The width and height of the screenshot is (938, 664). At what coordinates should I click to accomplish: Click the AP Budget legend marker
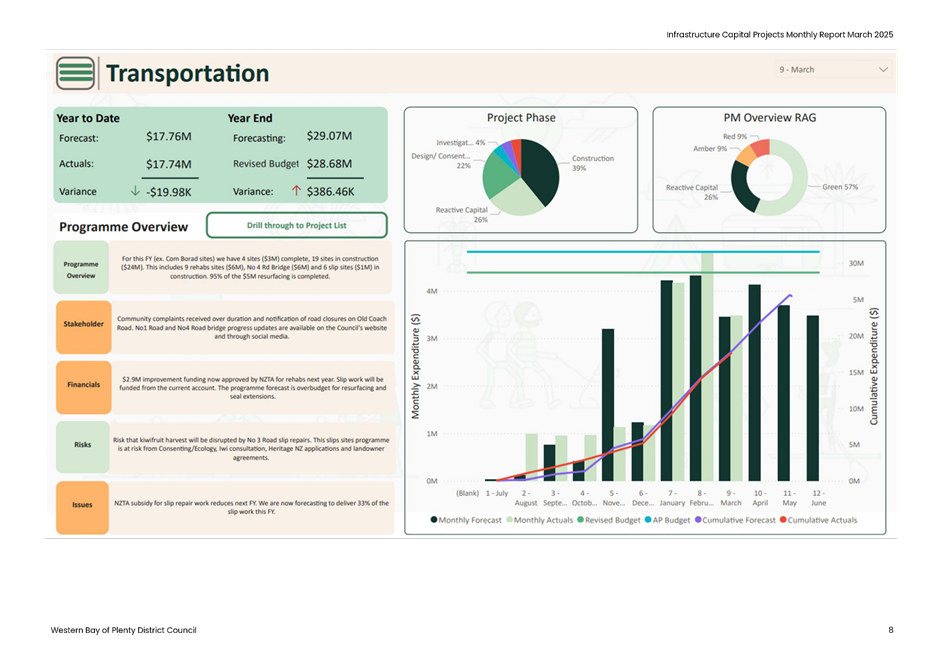click(x=647, y=521)
